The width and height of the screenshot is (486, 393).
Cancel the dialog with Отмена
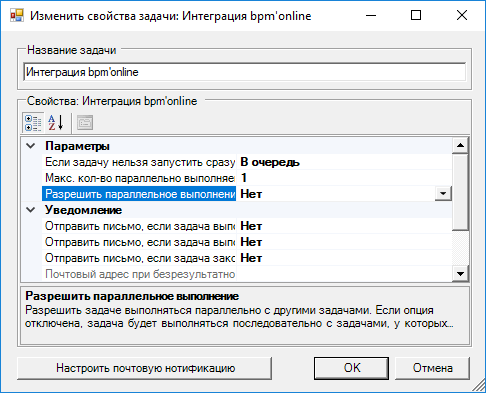click(432, 368)
